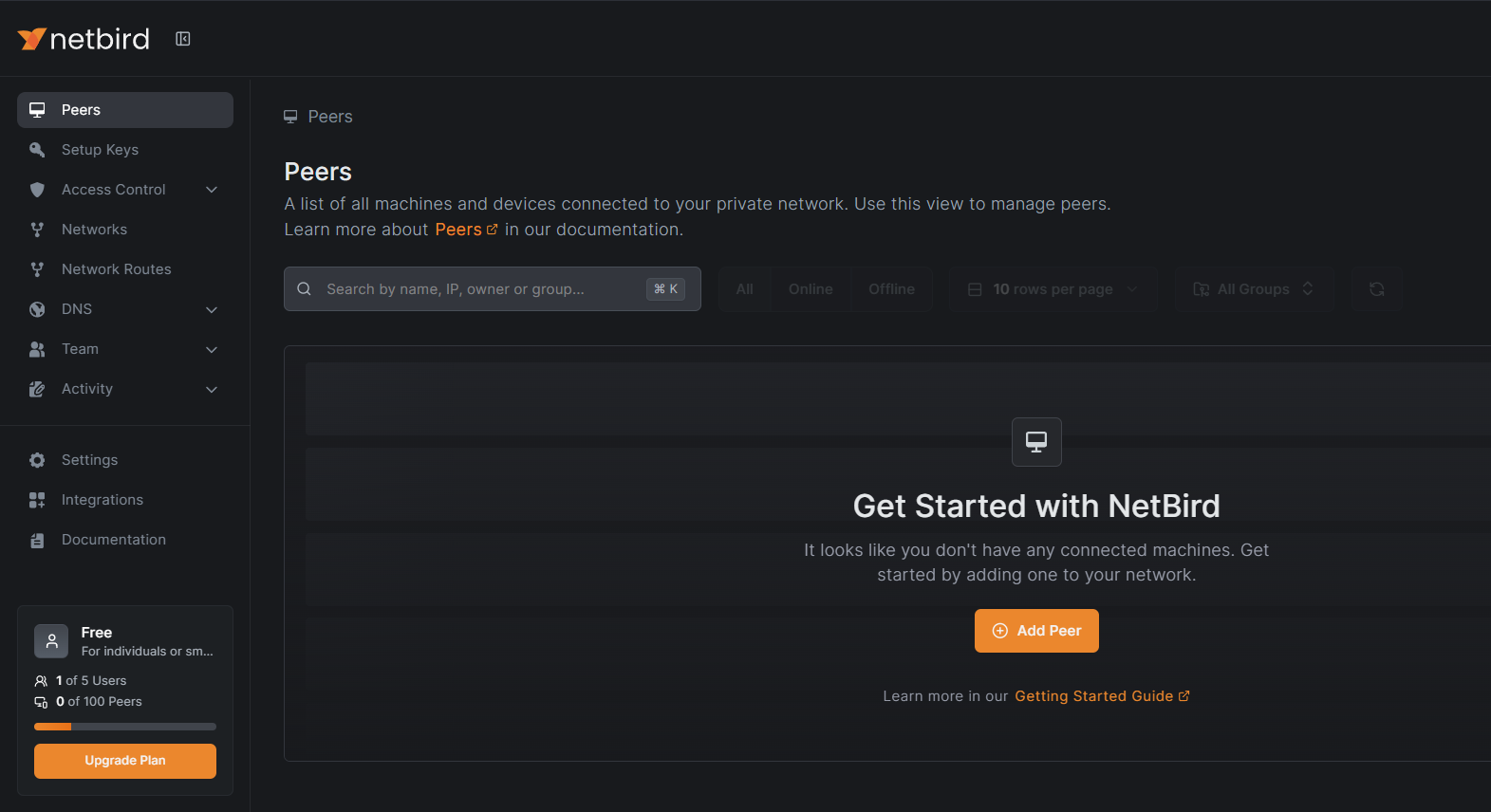The image size is (1491, 812).
Task: Click external link icon next to Peers documentation
Action: click(492, 230)
